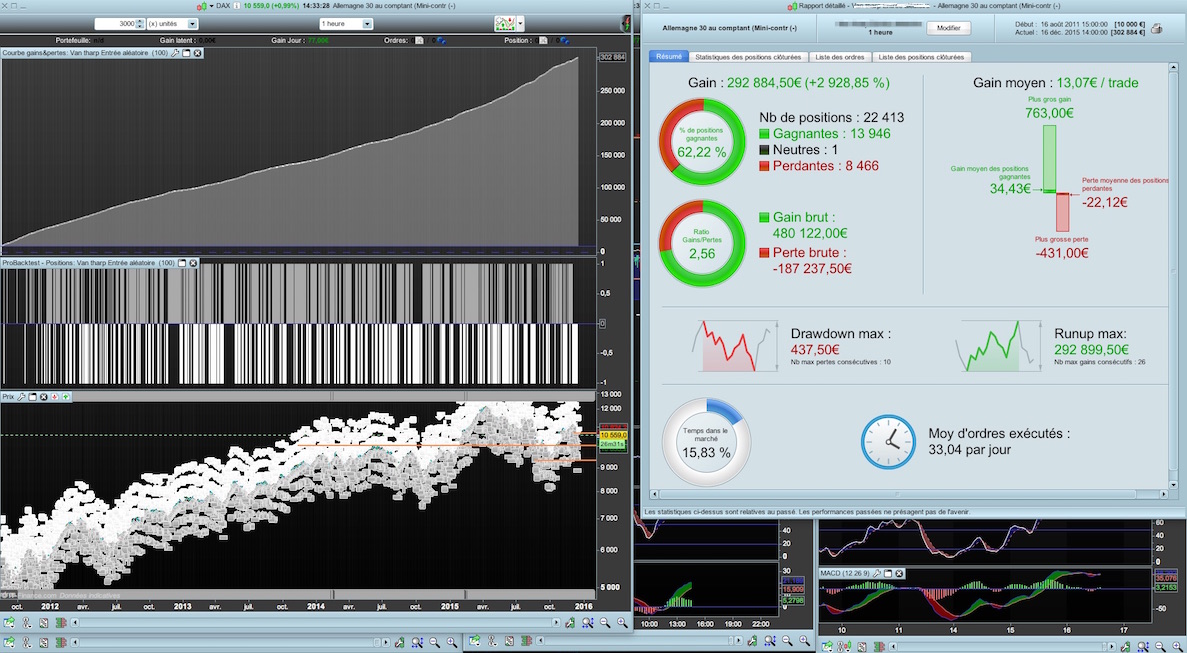The image size is (1187, 653).
Task: Open settings wrench of the Prix panel
Action: [x=21, y=397]
